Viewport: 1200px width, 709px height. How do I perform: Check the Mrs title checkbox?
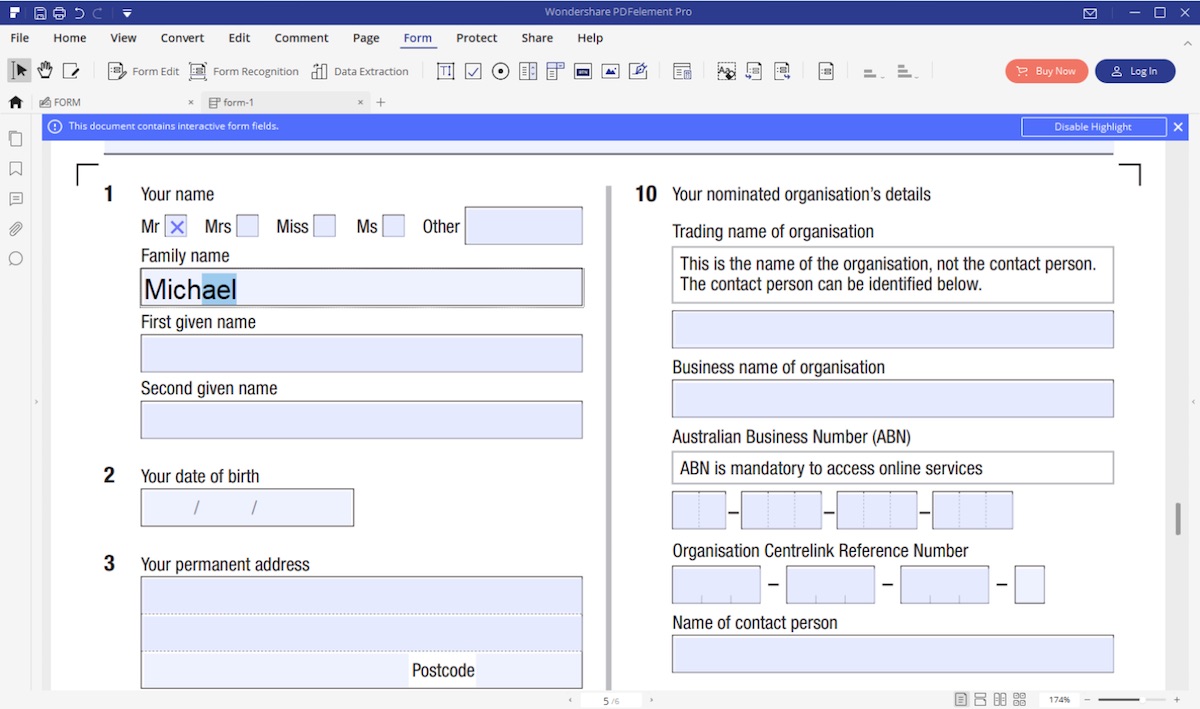[246, 225]
